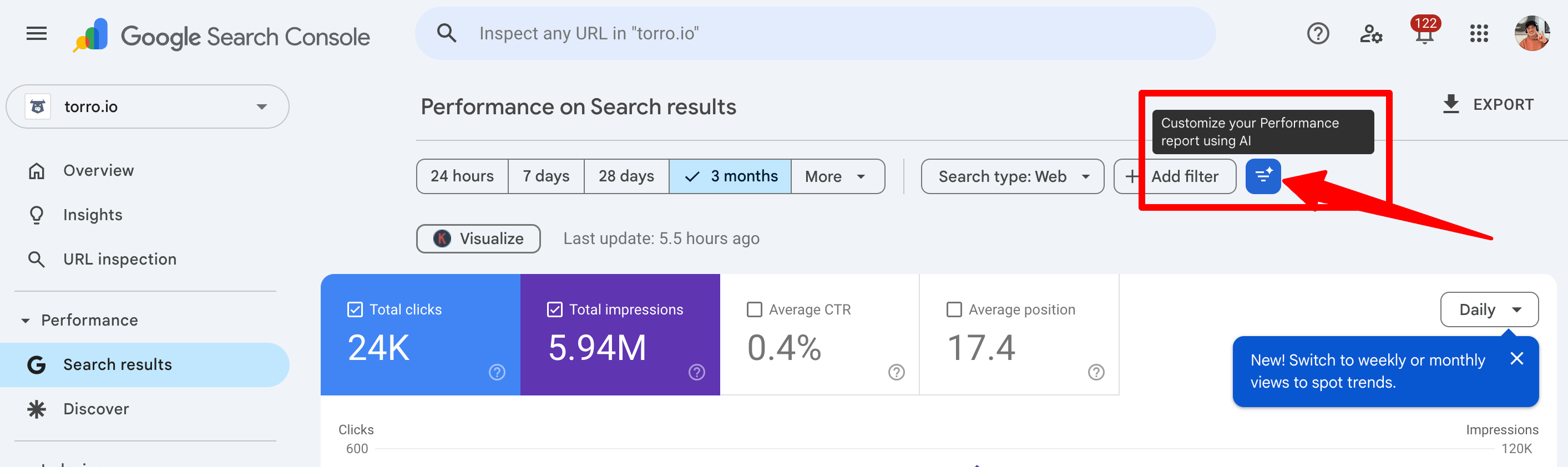Click the Overview home icon
This screenshot has height=467, width=1568.
(37, 171)
